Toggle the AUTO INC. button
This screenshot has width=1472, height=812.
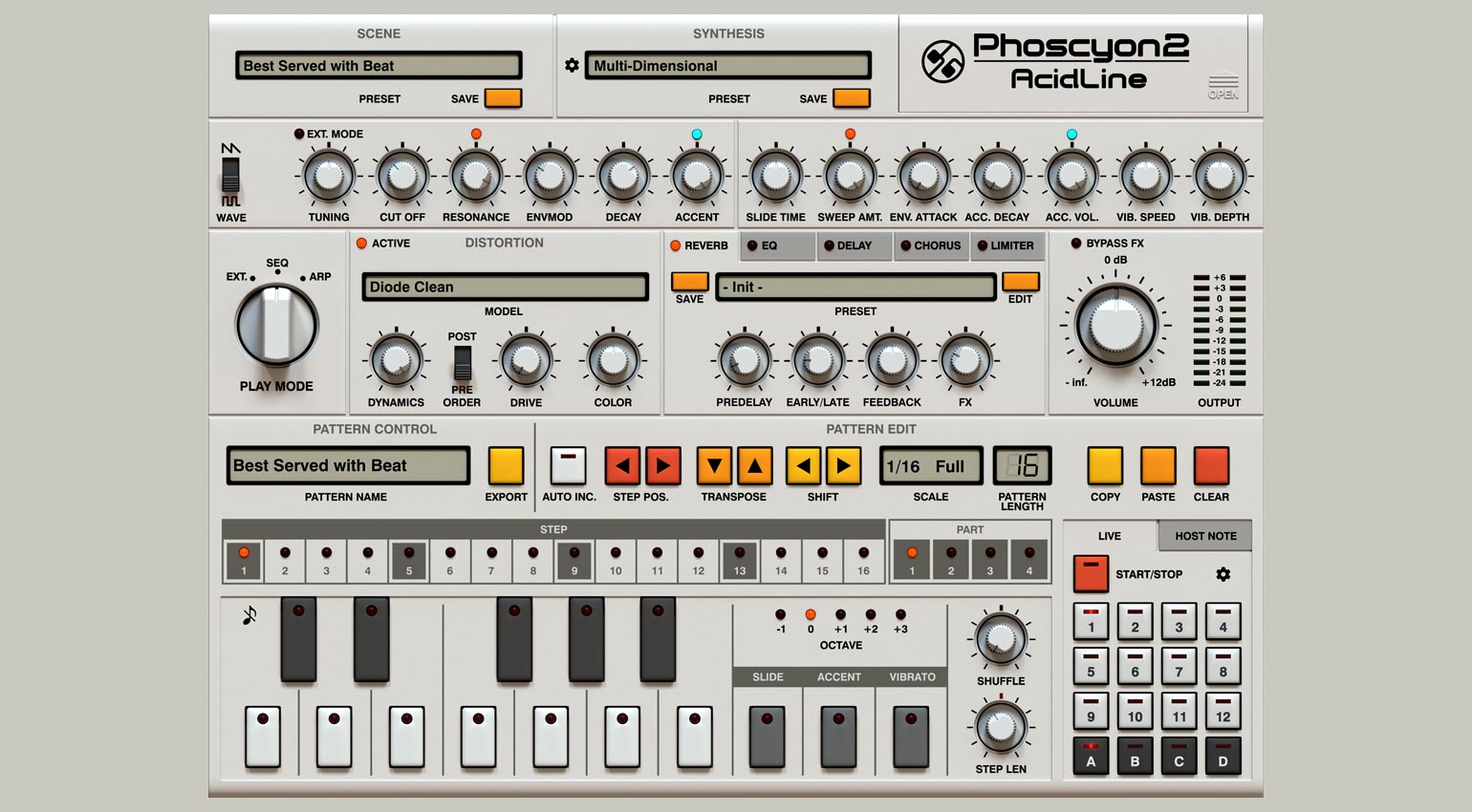click(569, 466)
